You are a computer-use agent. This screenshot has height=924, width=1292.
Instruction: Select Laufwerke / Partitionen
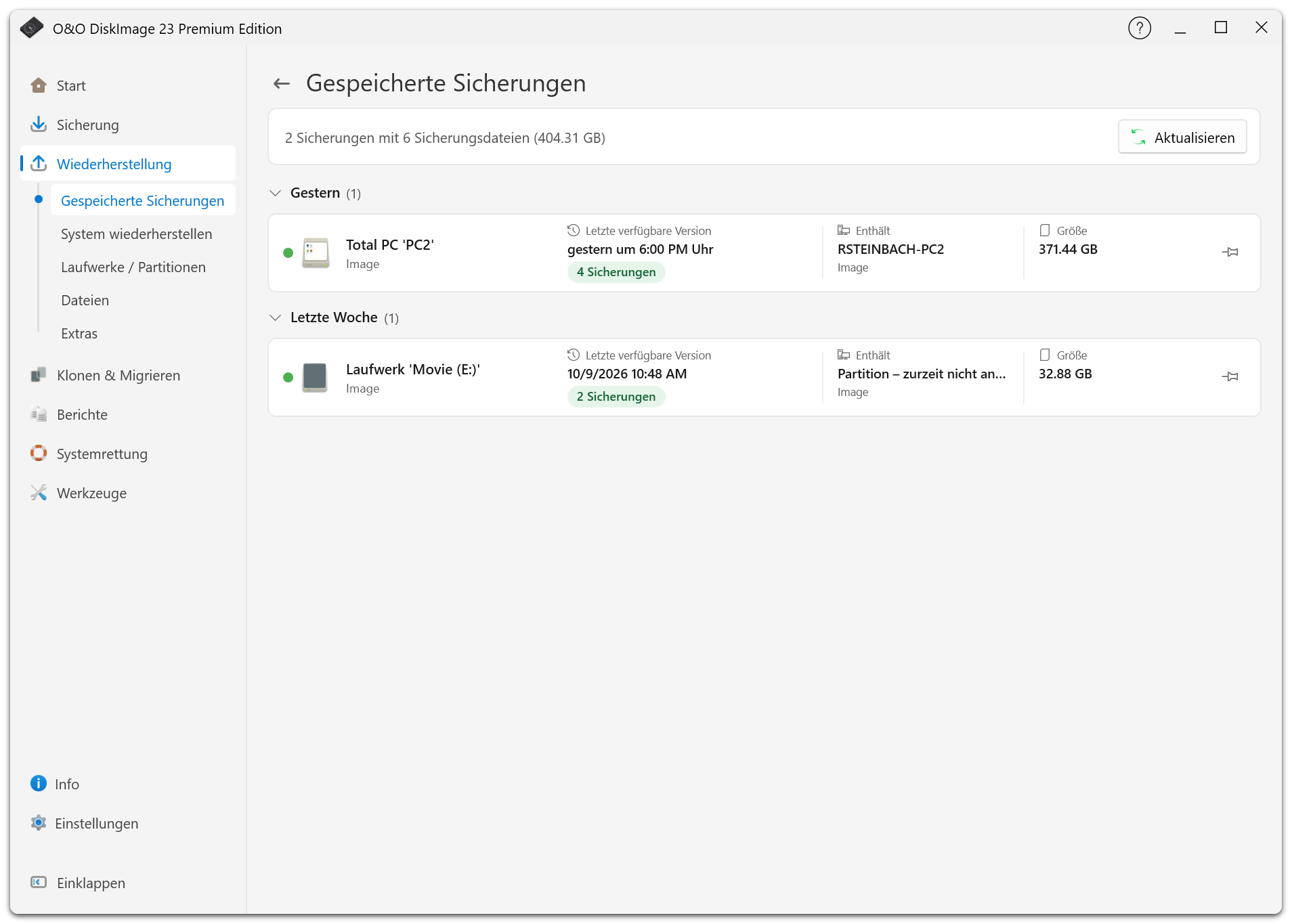click(x=133, y=267)
